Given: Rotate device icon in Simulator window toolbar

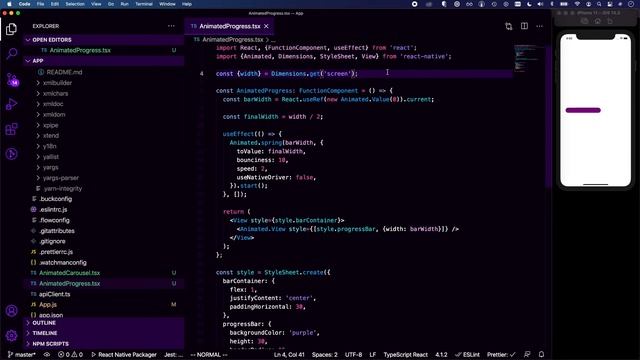Looking at the screenshot, I should [x=610, y=21].
